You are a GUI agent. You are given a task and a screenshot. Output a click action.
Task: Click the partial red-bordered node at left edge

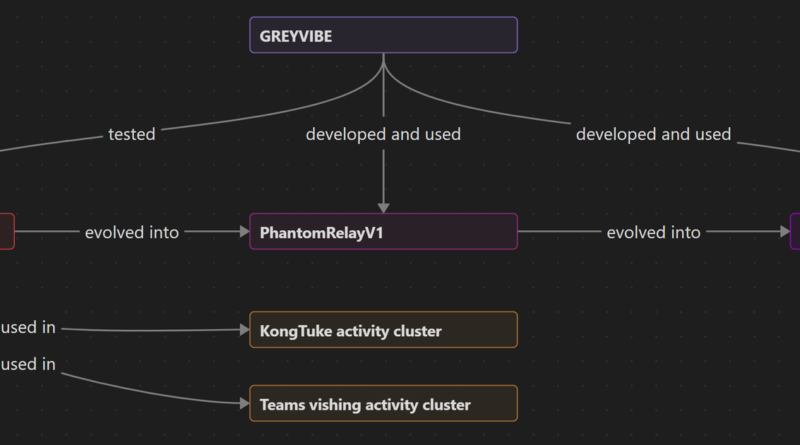[x=7, y=232]
